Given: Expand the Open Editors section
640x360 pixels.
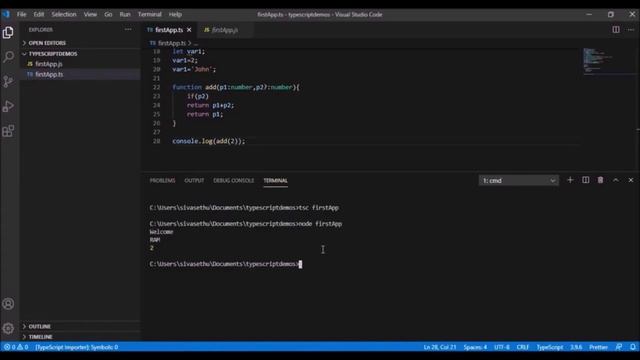Looking at the screenshot, I should tap(47, 43).
